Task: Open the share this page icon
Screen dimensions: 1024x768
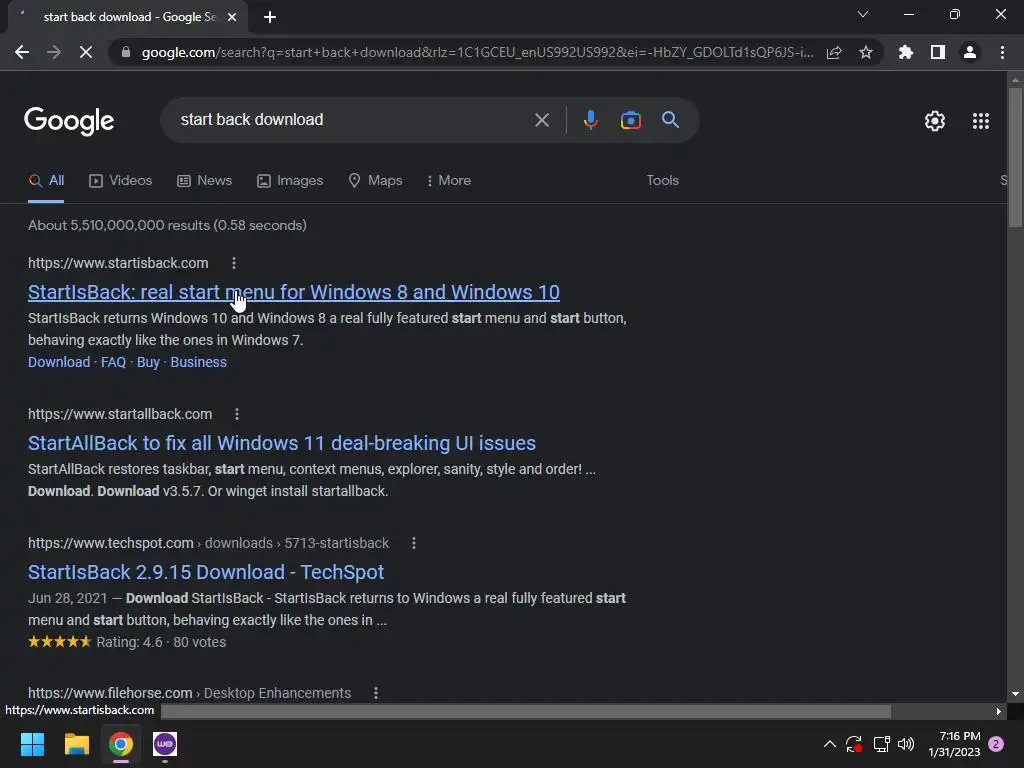Action: click(x=834, y=52)
